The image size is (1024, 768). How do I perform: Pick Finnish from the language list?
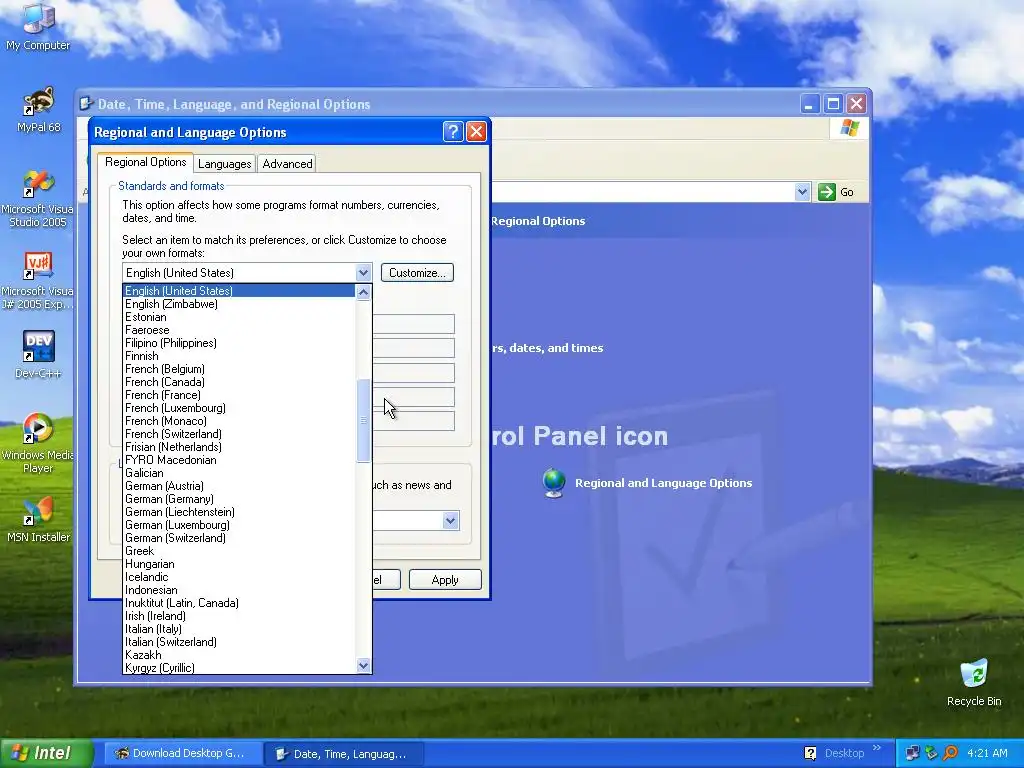239,356
